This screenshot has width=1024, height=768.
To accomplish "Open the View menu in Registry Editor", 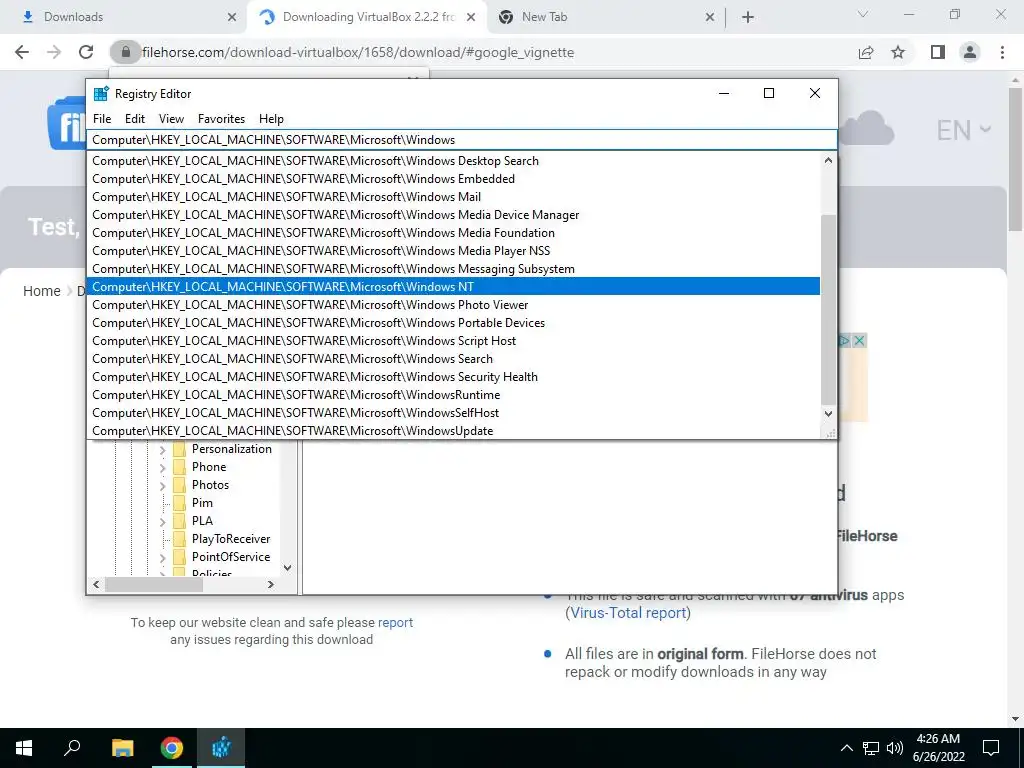I will [171, 119].
